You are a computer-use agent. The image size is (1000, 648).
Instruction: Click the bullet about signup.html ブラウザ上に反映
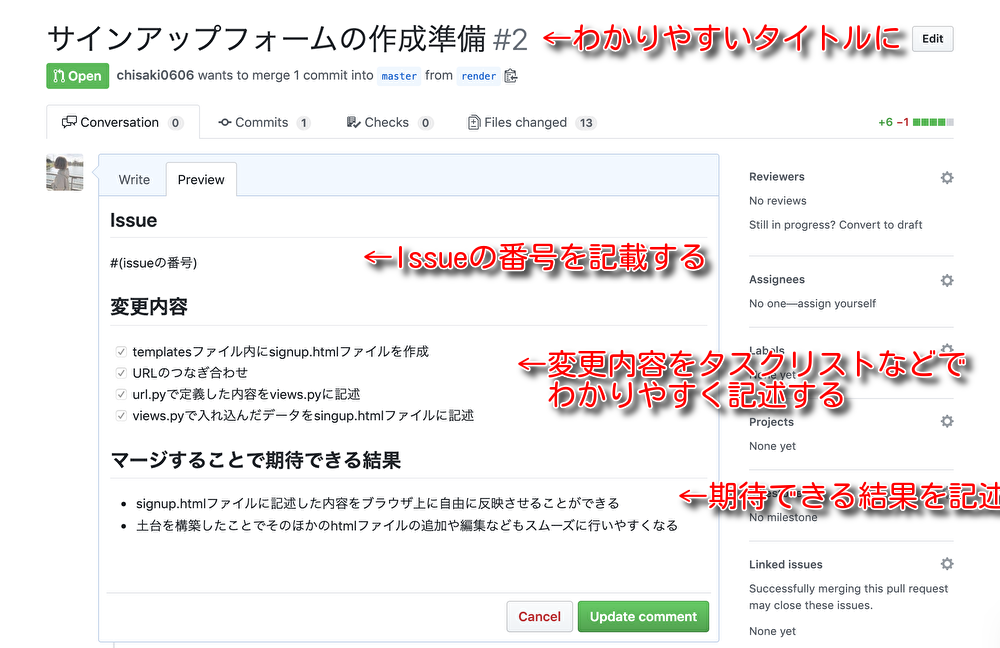click(378, 503)
